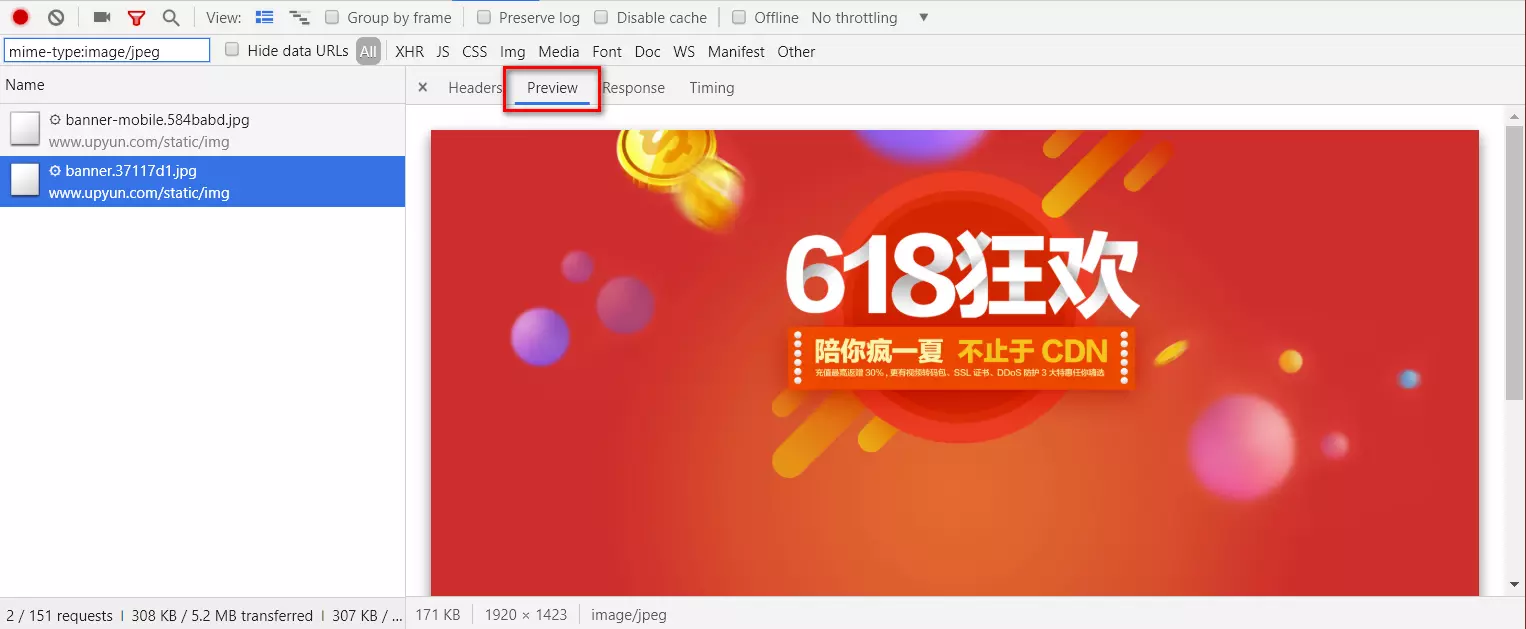Show only Img requests
1526x629 pixels.
(513, 52)
